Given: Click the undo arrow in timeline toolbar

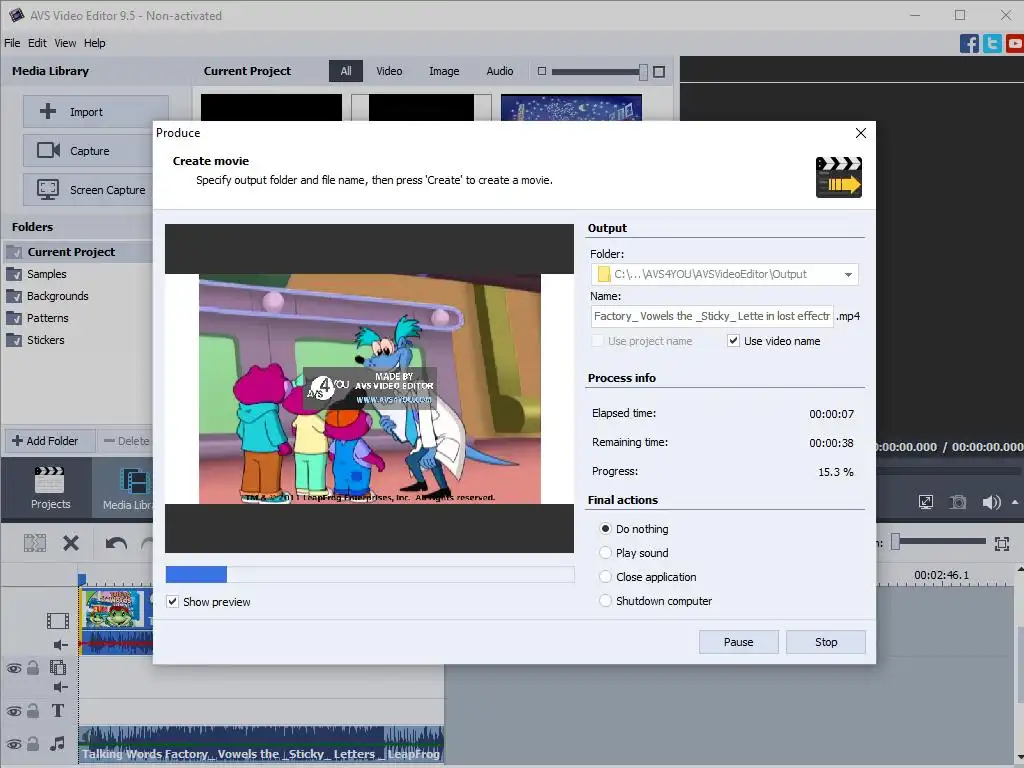Looking at the screenshot, I should coord(116,543).
